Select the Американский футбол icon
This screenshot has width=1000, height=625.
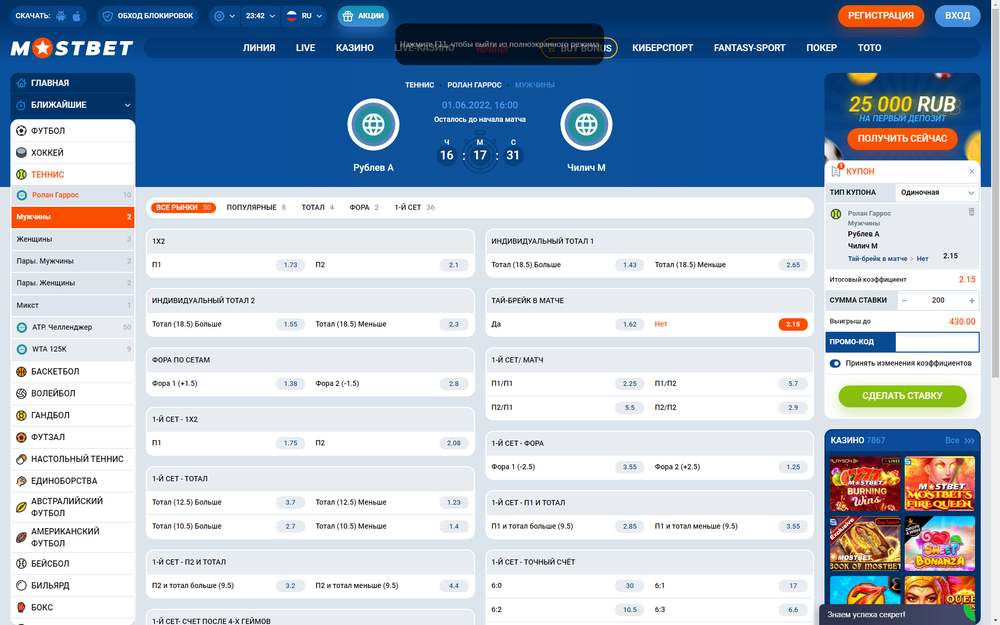[x=21, y=537]
